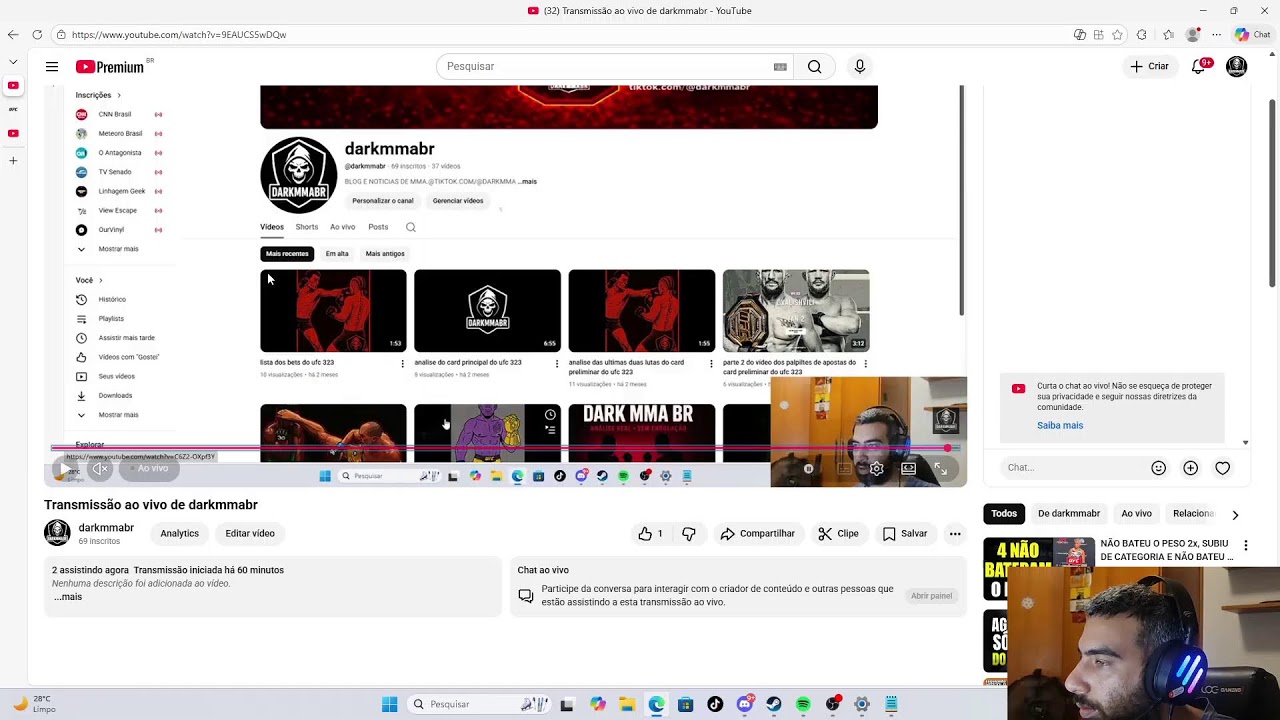Refresh the page in the browser
The width and height of the screenshot is (1280, 720).
tap(37, 35)
